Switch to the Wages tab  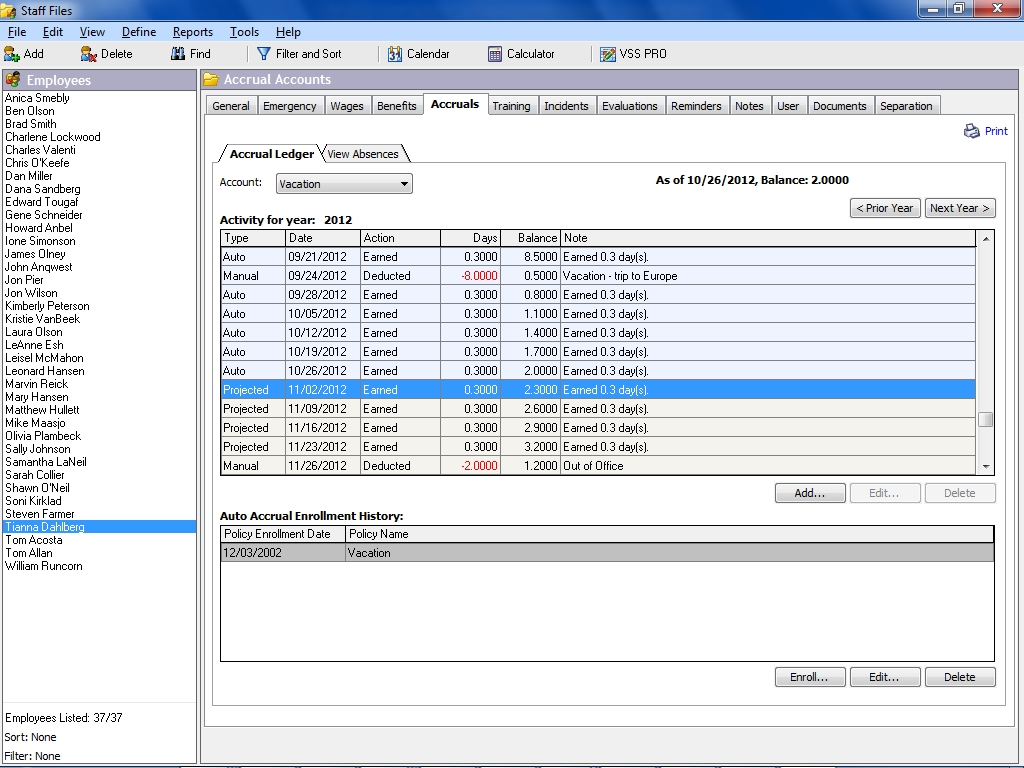click(347, 106)
